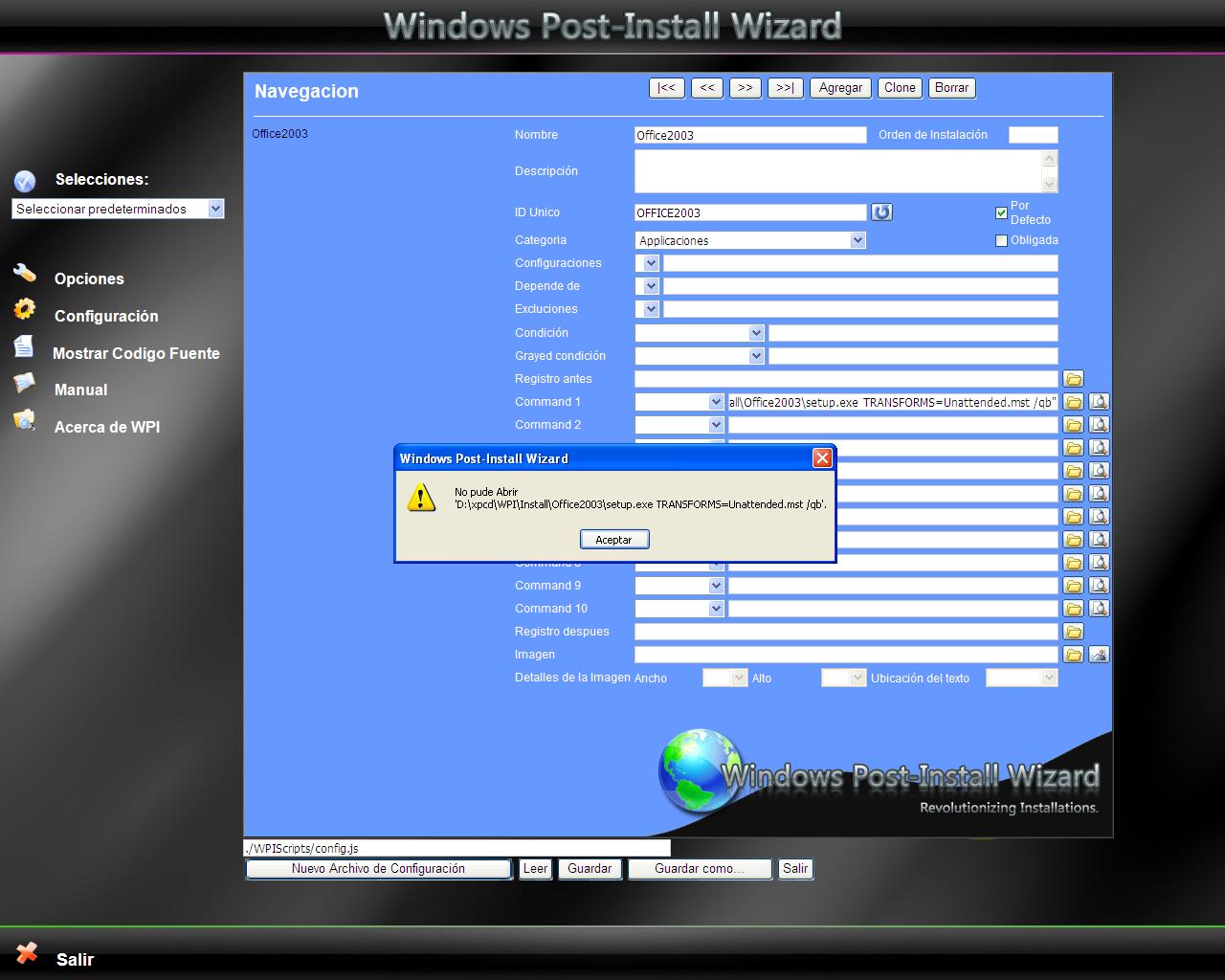This screenshot has width=1225, height=980.
Task: Click Nuevo Archivo de Configuración button
Action: (x=379, y=869)
